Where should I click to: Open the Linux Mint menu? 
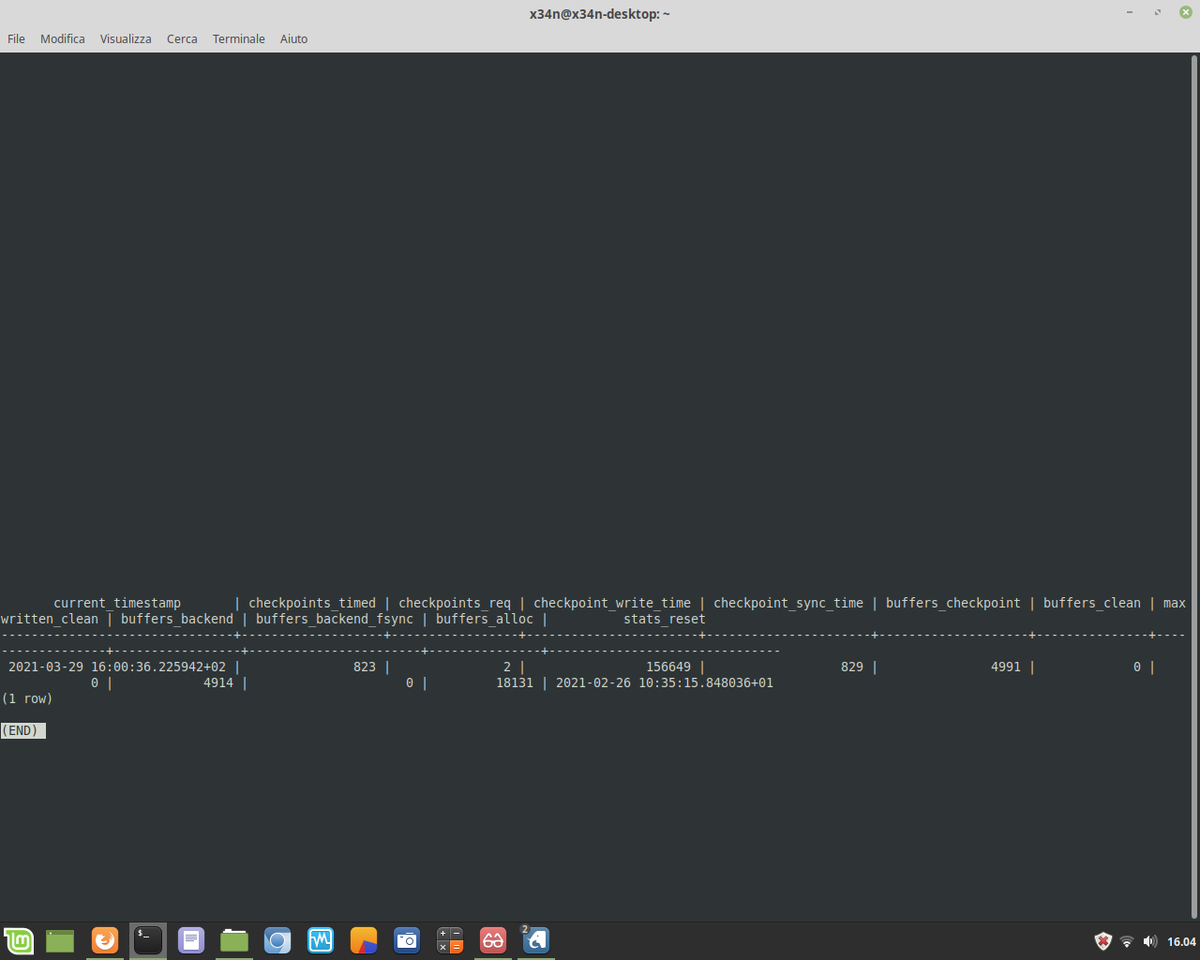[x=19, y=941]
